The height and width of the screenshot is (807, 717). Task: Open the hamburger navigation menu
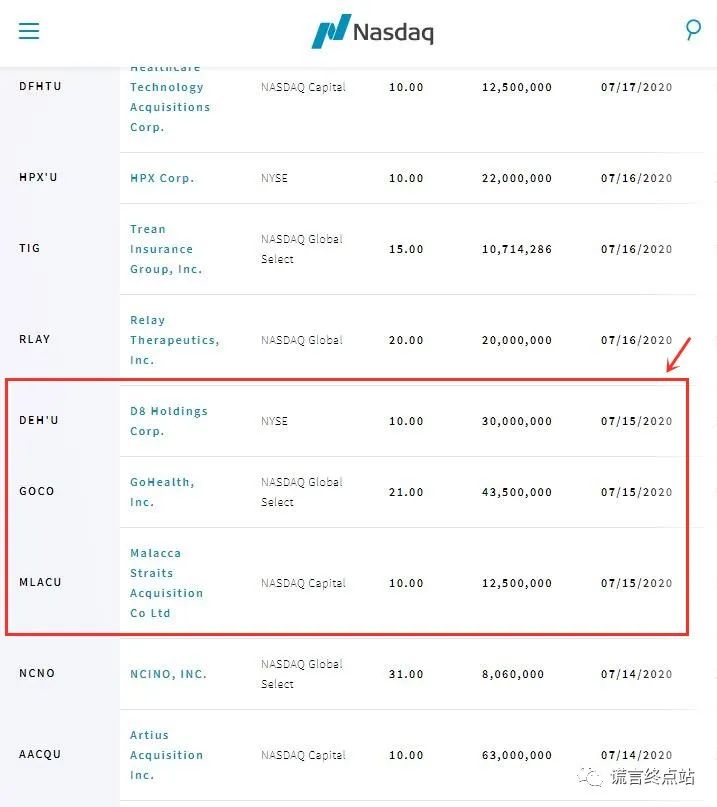(x=29, y=31)
